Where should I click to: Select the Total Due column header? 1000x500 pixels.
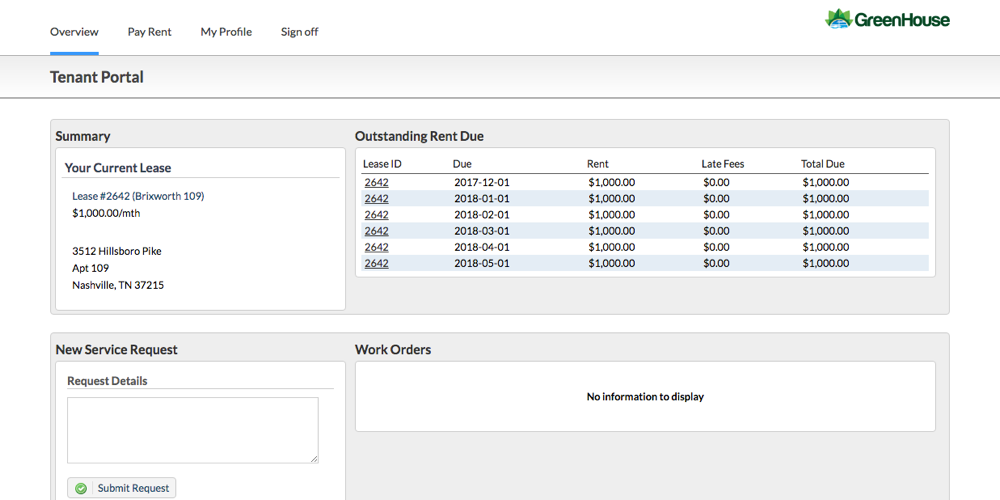pos(822,164)
